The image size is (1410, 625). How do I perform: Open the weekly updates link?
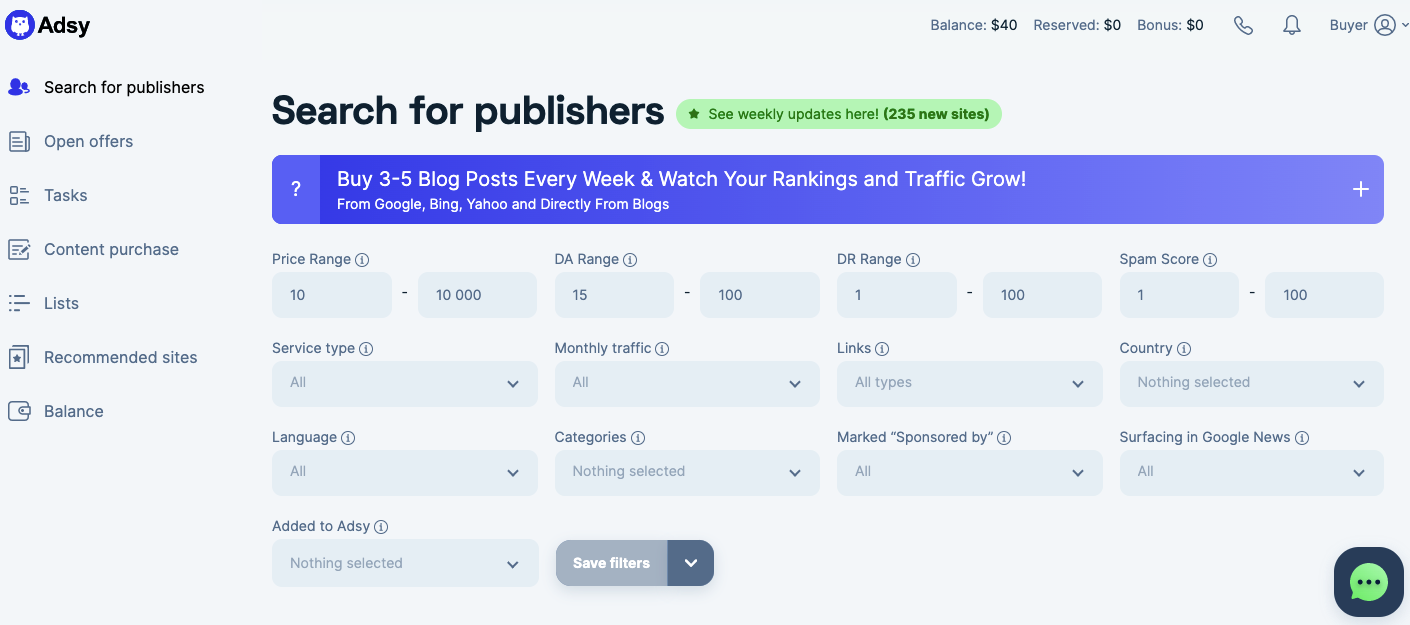pos(839,114)
